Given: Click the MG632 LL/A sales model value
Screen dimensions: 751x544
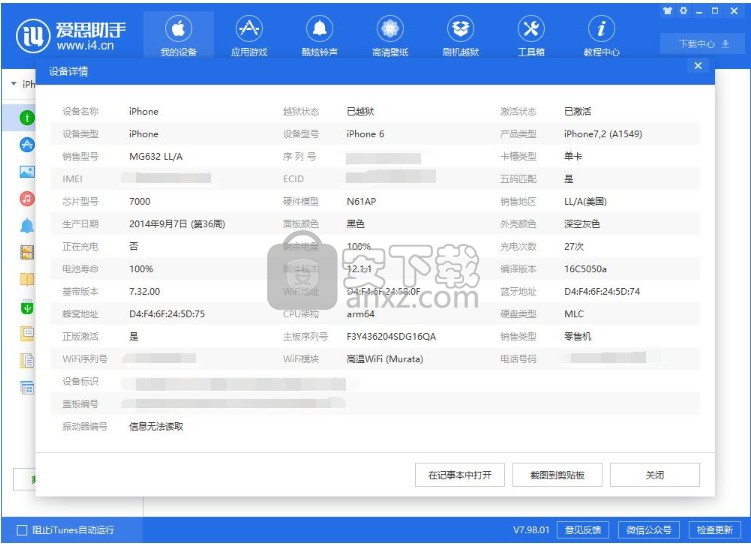Looking at the screenshot, I should [x=156, y=157].
